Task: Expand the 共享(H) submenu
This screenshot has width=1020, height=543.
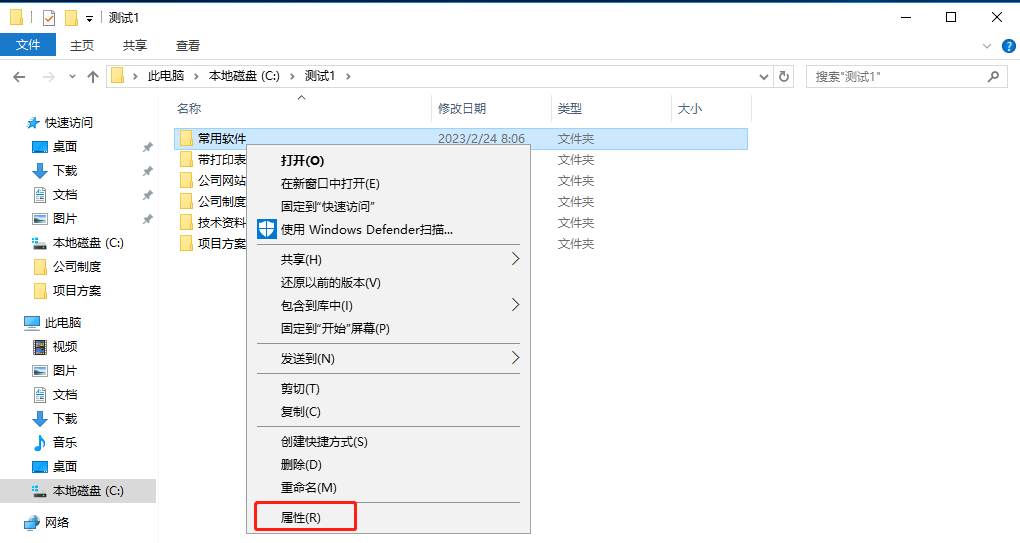Action: coord(389,259)
